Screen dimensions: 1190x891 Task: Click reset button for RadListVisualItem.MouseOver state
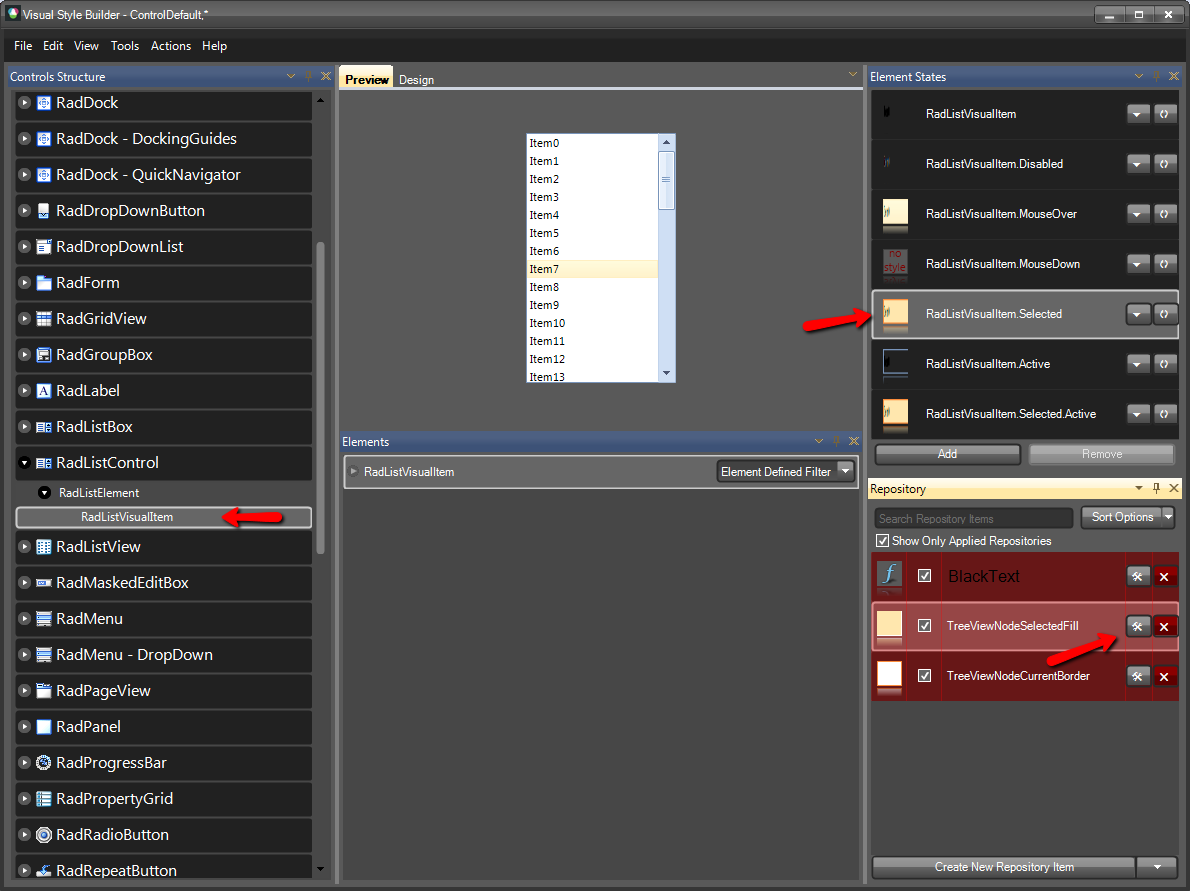[1164, 214]
